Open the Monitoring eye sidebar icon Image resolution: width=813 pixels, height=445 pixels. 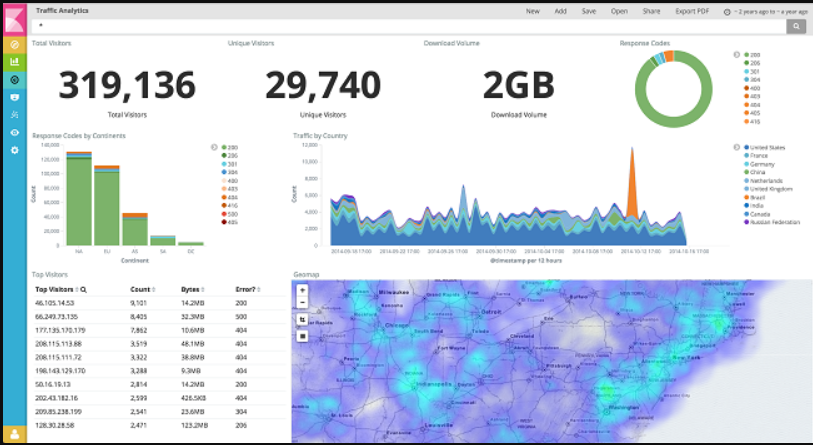point(15,132)
